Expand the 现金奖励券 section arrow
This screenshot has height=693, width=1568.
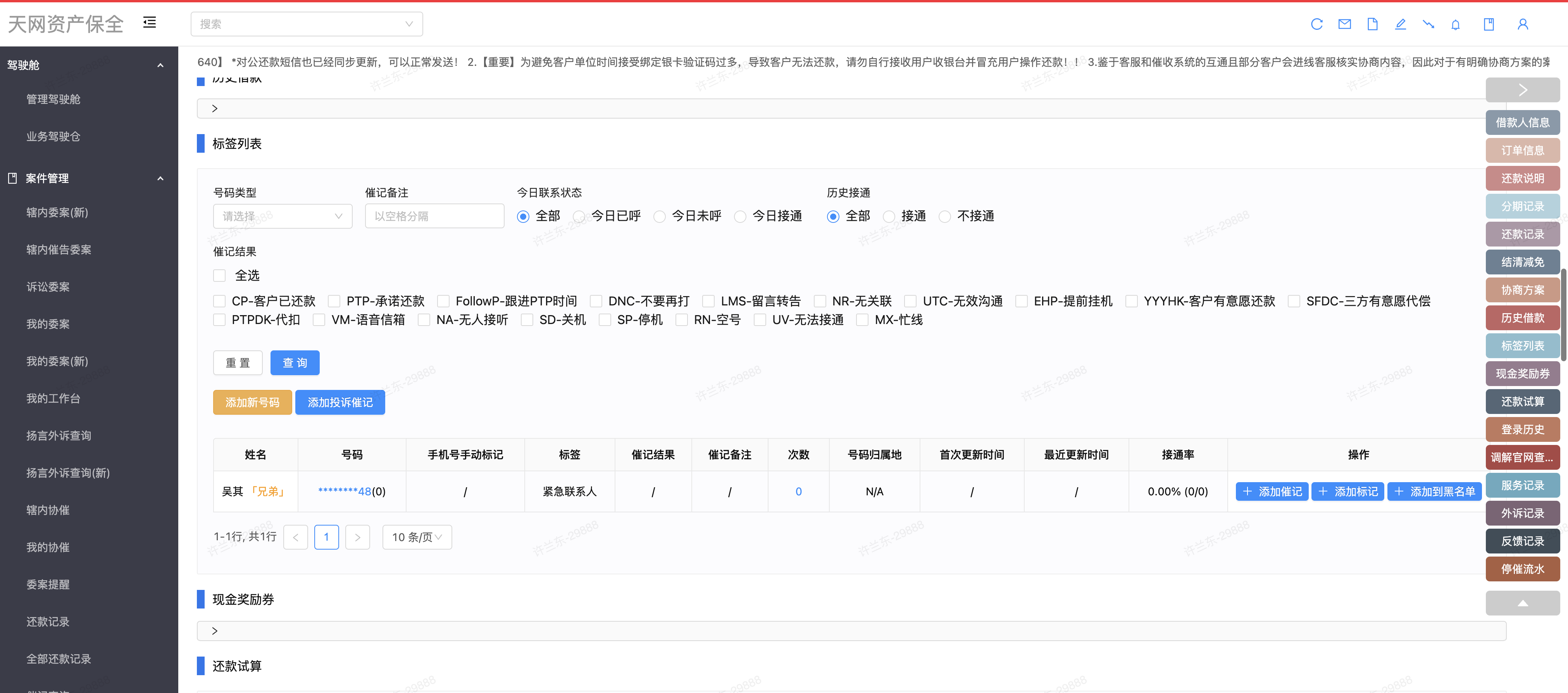click(214, 631)
